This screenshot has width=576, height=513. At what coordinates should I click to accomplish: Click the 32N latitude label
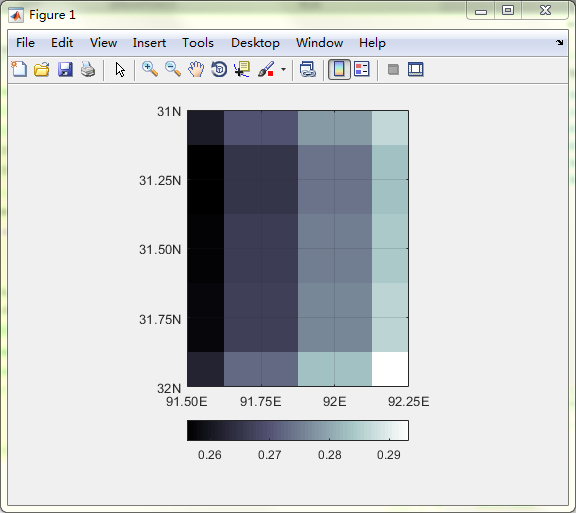click(x=169, y=388)
